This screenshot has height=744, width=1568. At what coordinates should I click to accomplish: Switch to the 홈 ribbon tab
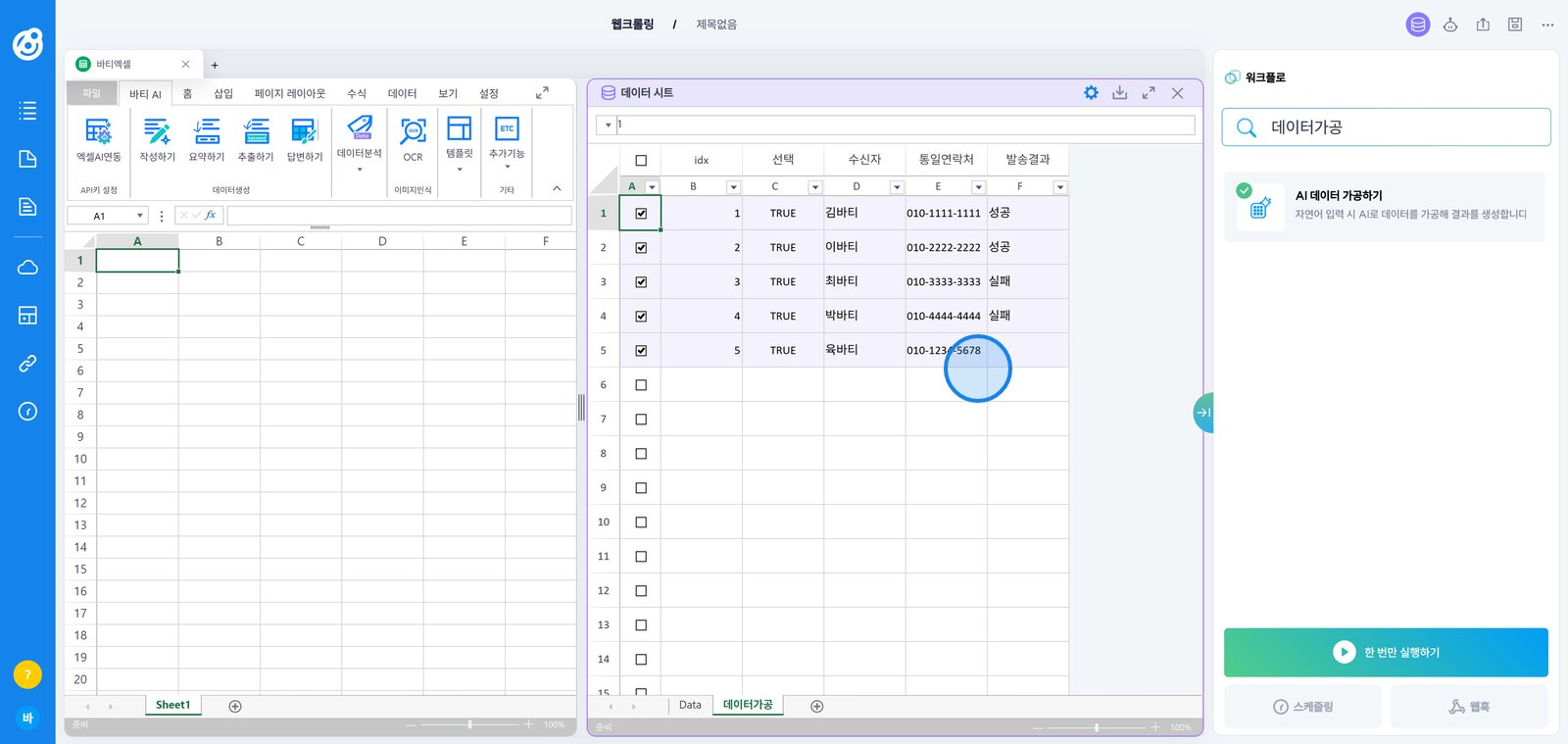coord(188,94)
